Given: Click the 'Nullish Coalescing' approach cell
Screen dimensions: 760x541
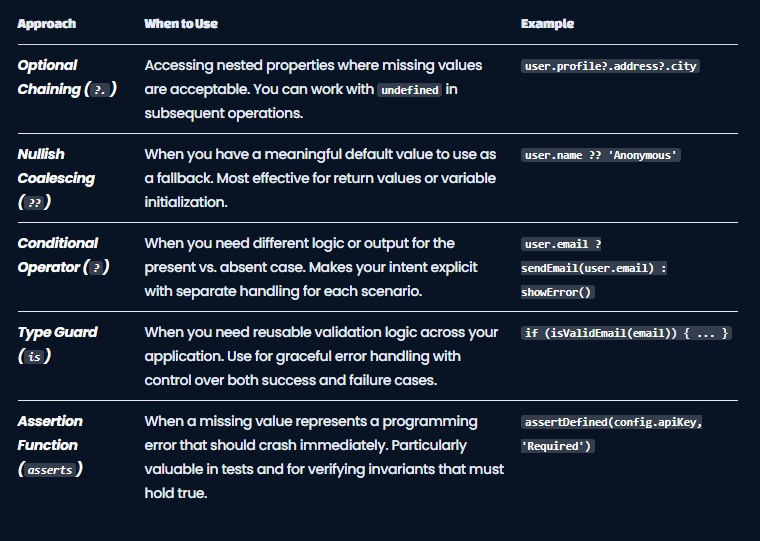Looking at the screenshot, I should (56, 178).
